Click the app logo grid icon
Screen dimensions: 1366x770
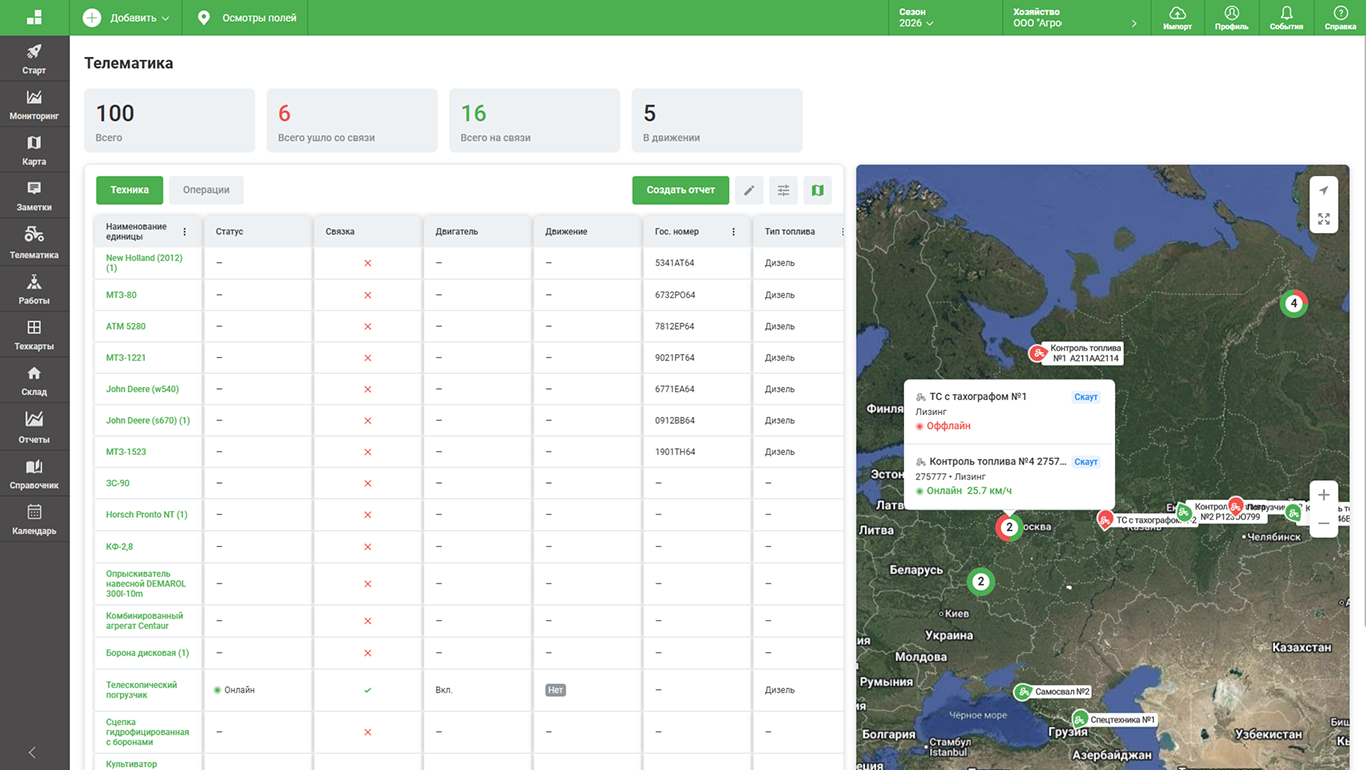34,17
